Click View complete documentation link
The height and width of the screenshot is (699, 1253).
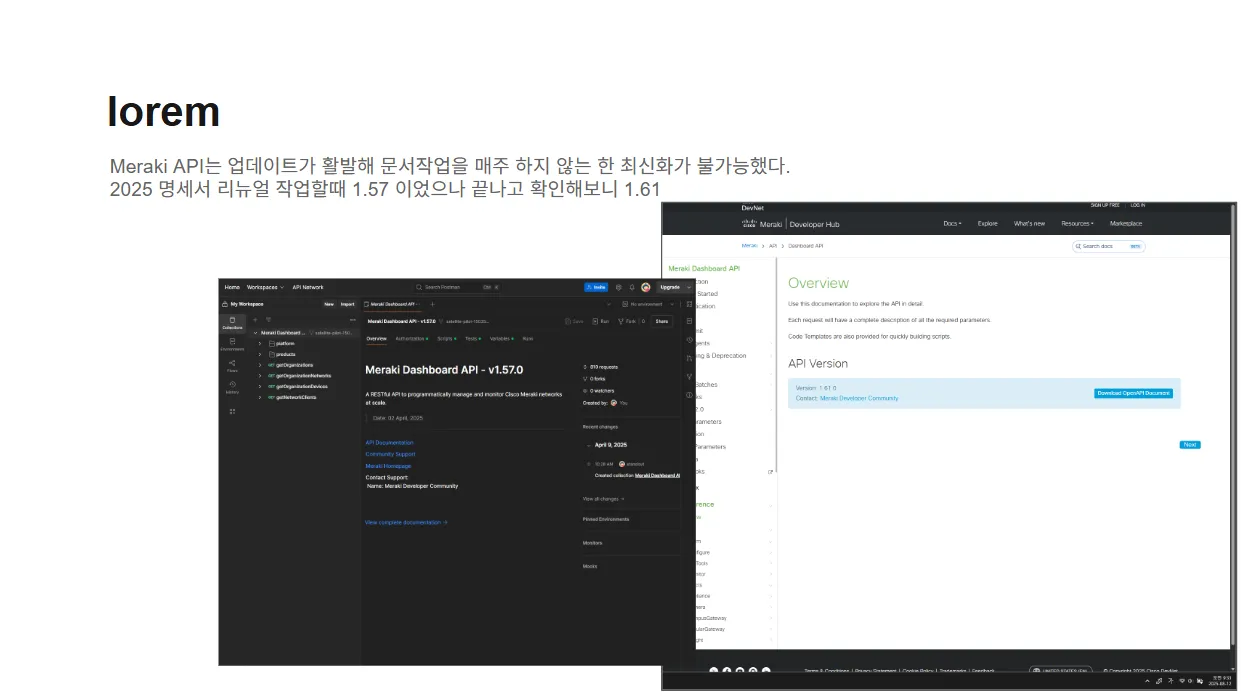coord(406,522)
